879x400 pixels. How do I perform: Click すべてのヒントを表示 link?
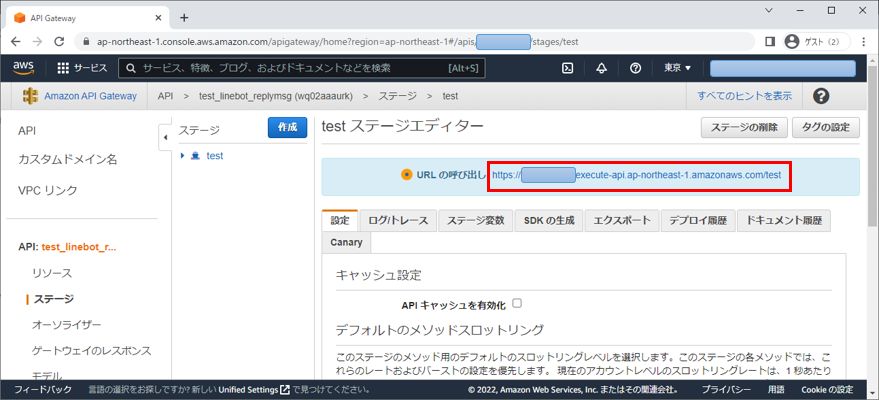pos(744,96)
